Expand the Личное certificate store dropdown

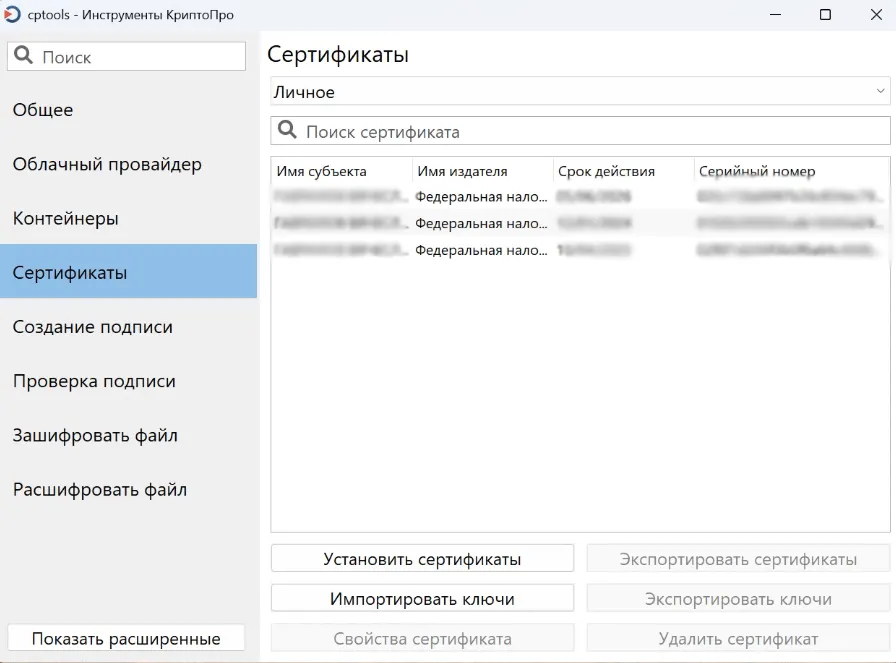(880, 91)
